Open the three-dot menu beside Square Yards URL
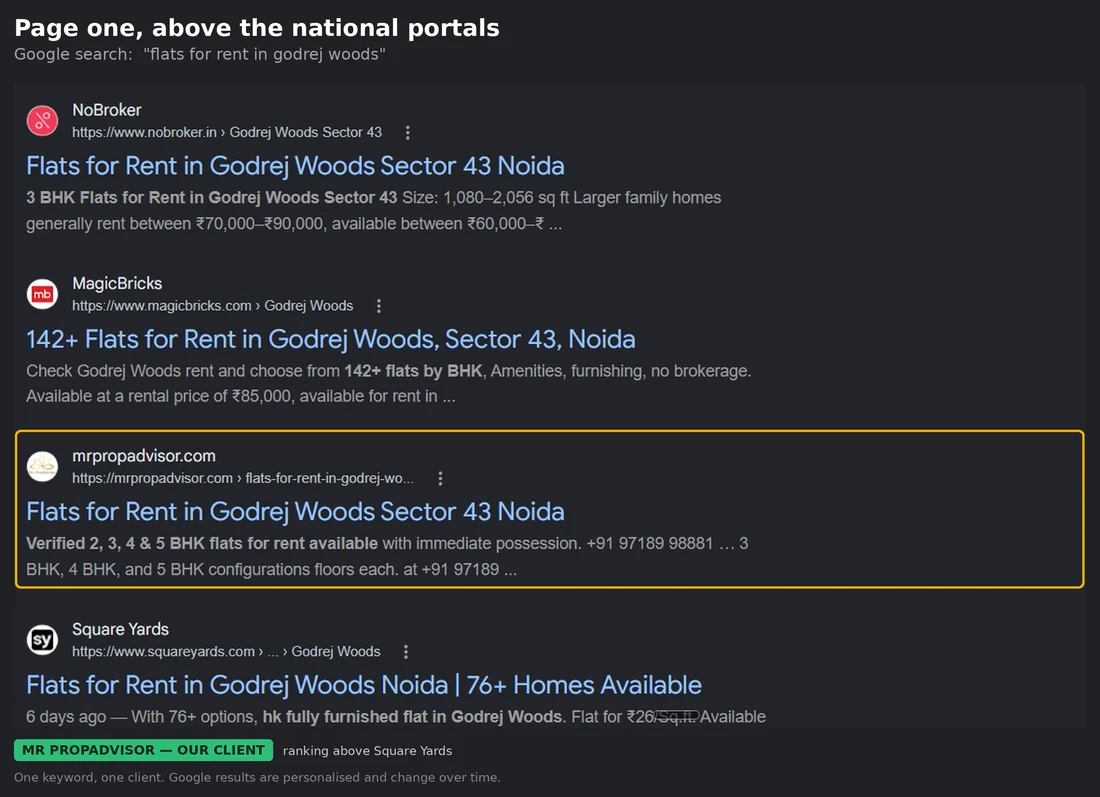This screenshot has height=797, width=1100. pyautogui.click(x=405, y=652)
